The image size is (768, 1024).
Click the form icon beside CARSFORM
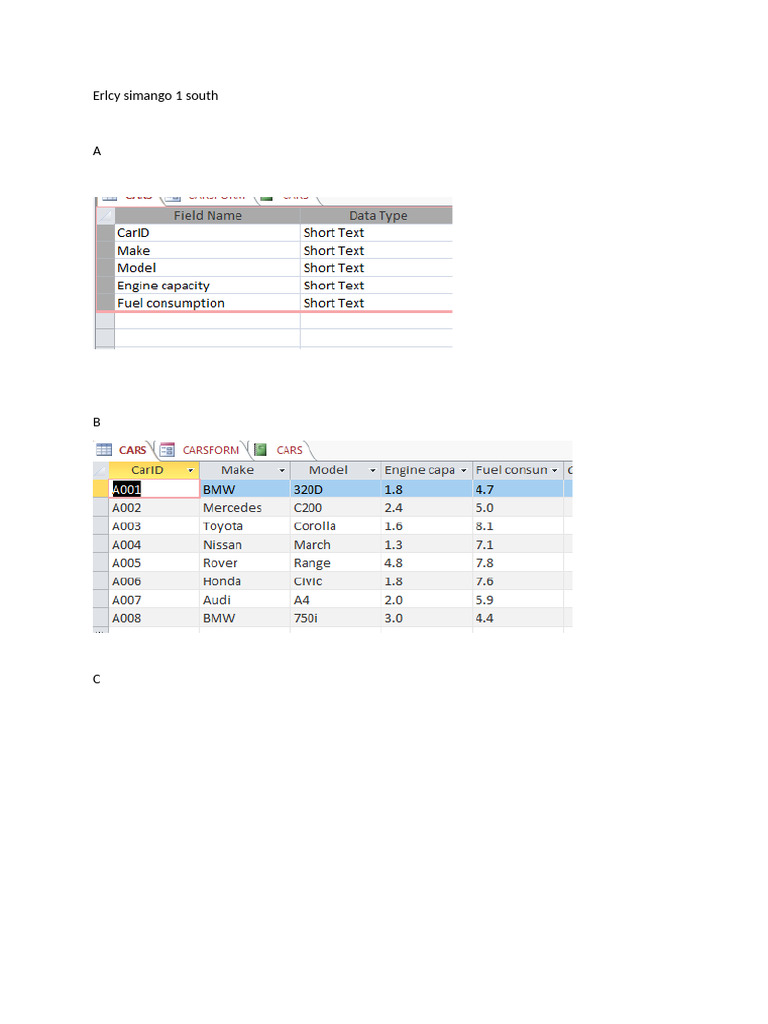[x=167, y=449]
